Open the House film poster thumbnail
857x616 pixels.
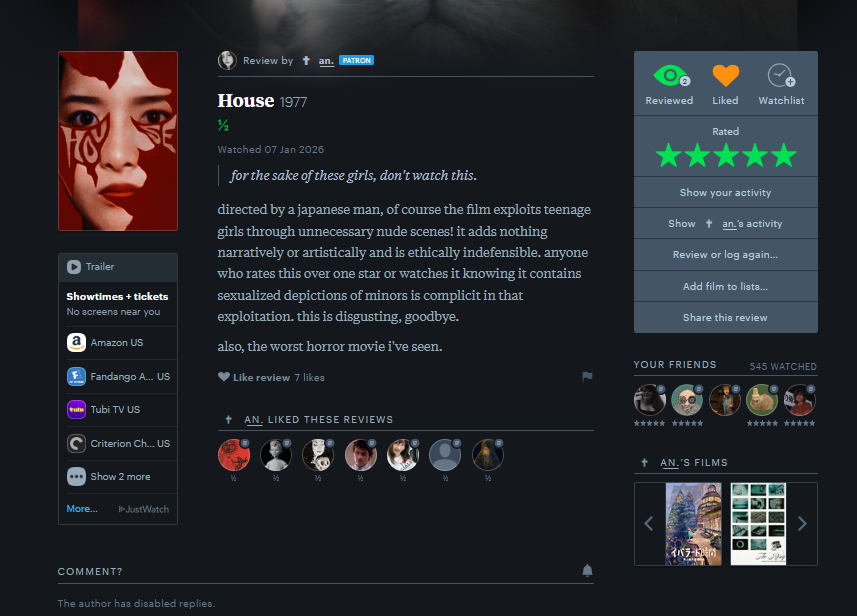[x=118, y=141]
